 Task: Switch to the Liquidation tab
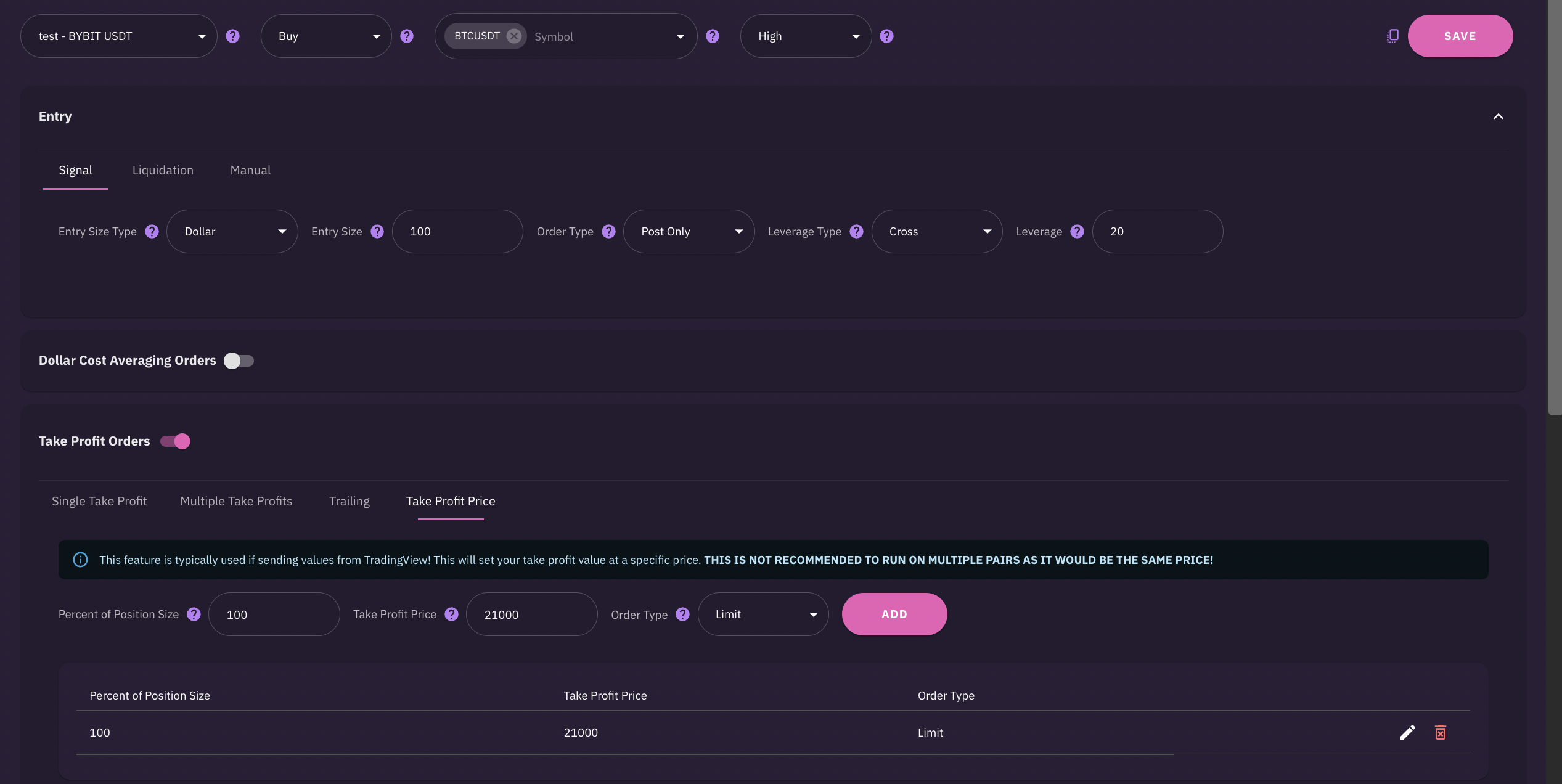point(163,170)
